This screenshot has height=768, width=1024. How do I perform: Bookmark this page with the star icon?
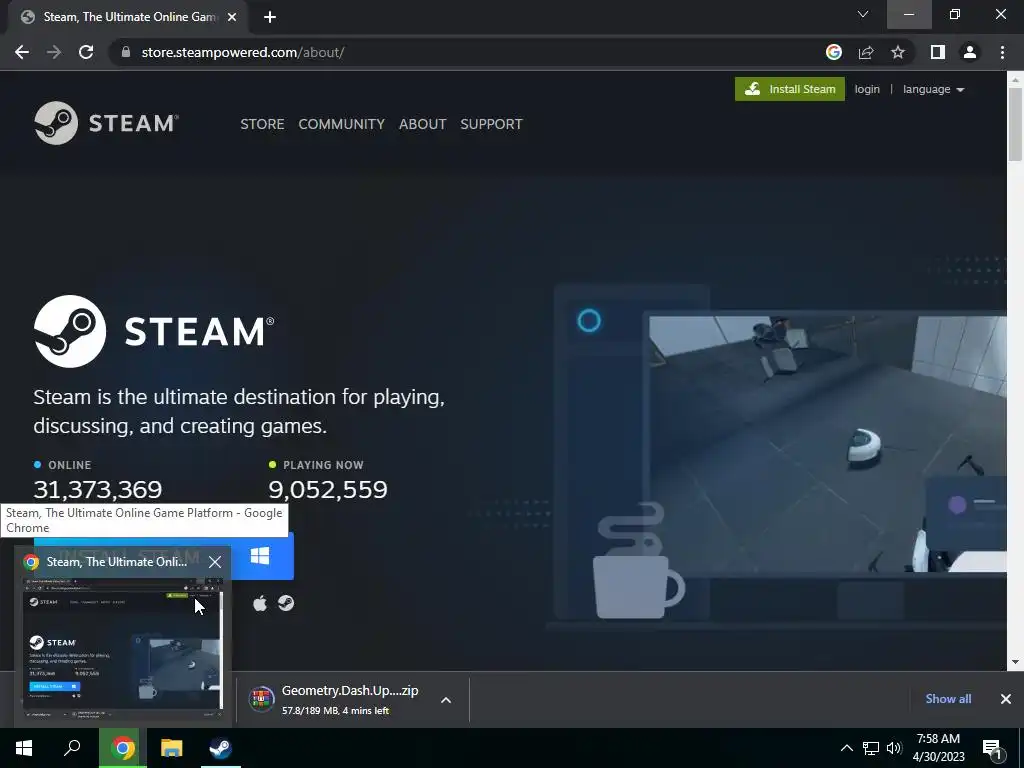pyautogui.click(x=898, y=52)
